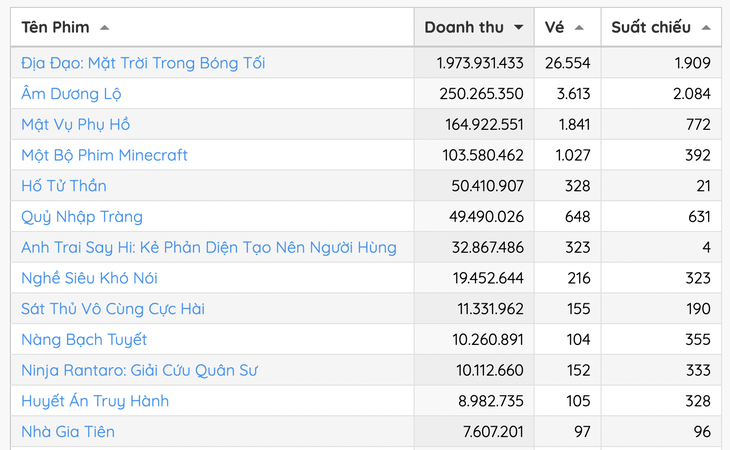730x450 pixels.
Task: Select Một Bộ Phim Minecraft link
Action: pyautogui.click(x=104, y=155)
